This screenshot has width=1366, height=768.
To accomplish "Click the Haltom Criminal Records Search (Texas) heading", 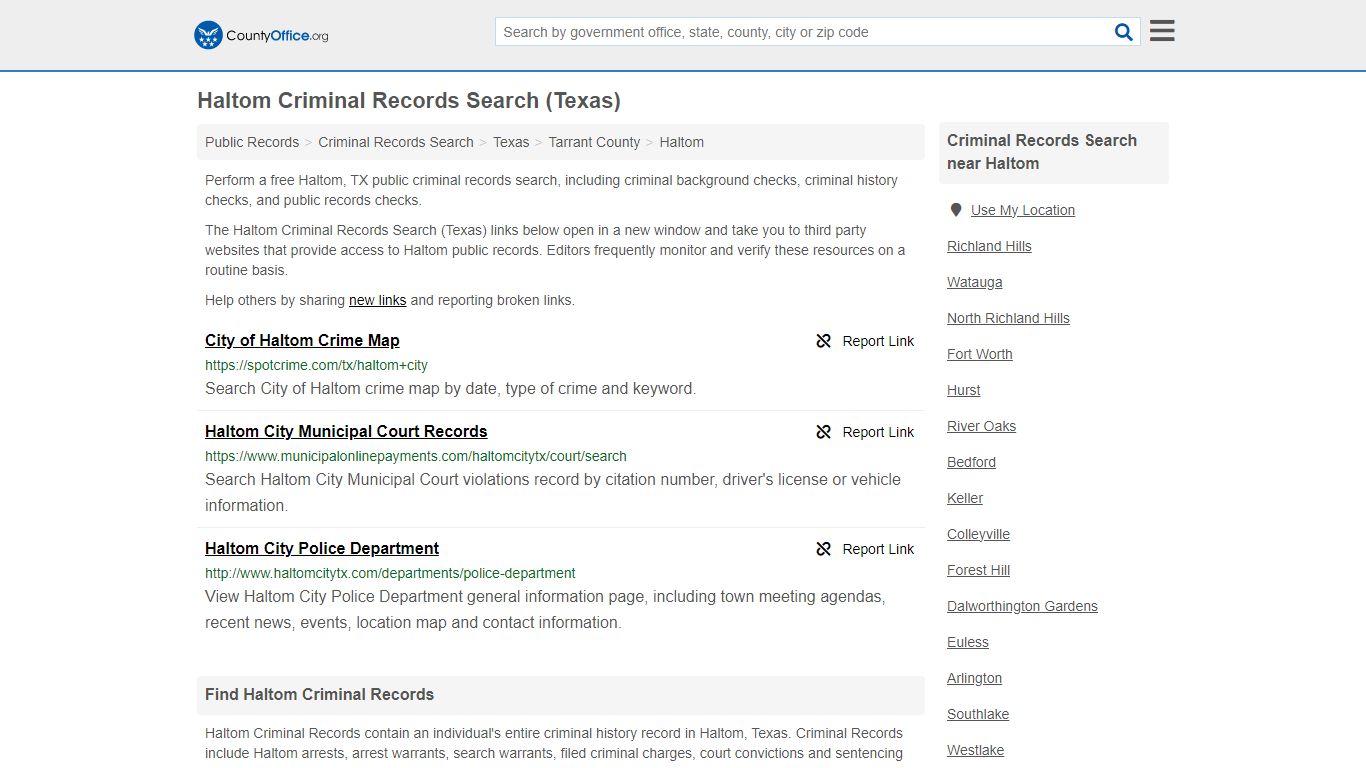I will coord(409,100).
